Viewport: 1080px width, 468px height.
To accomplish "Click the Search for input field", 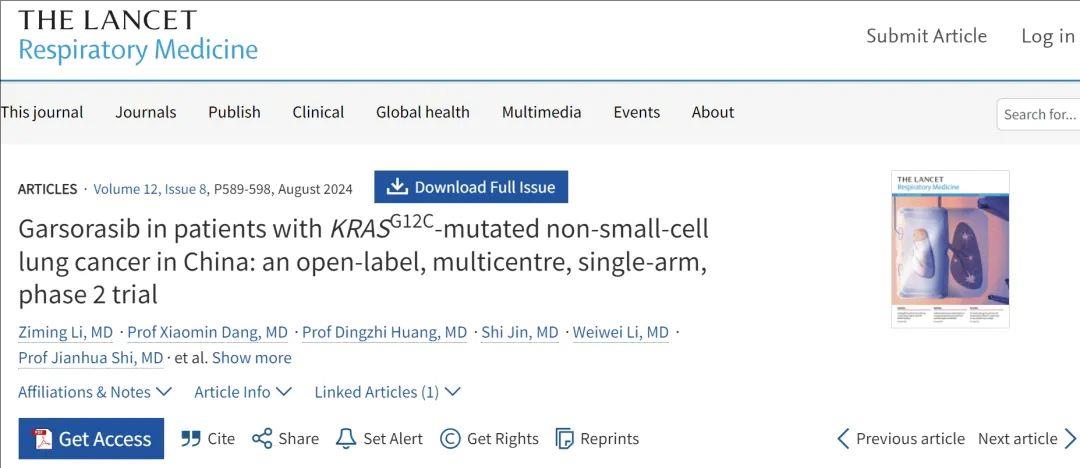I will (1039, 114).
